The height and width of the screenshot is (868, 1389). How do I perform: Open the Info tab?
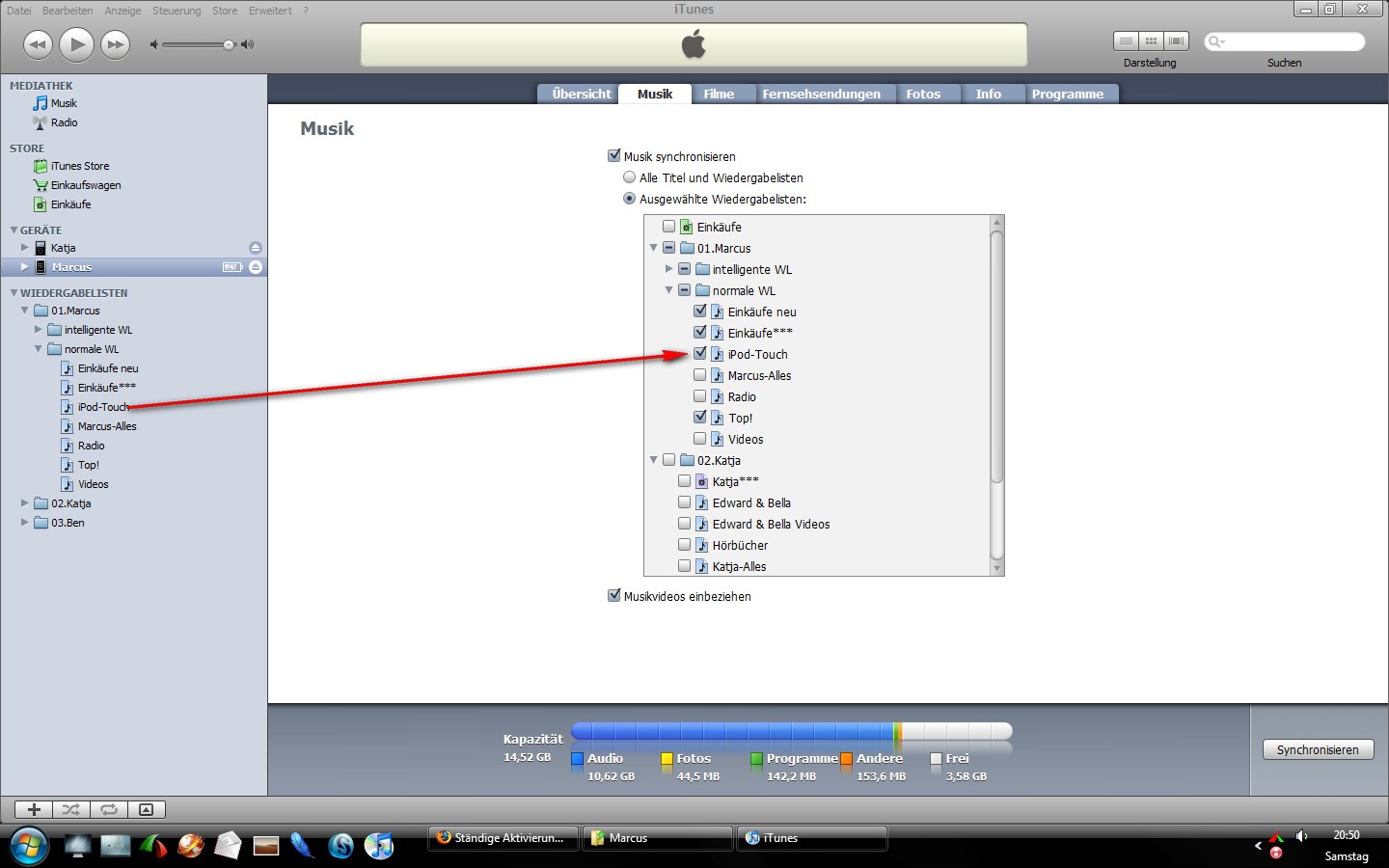click(988, 94)
